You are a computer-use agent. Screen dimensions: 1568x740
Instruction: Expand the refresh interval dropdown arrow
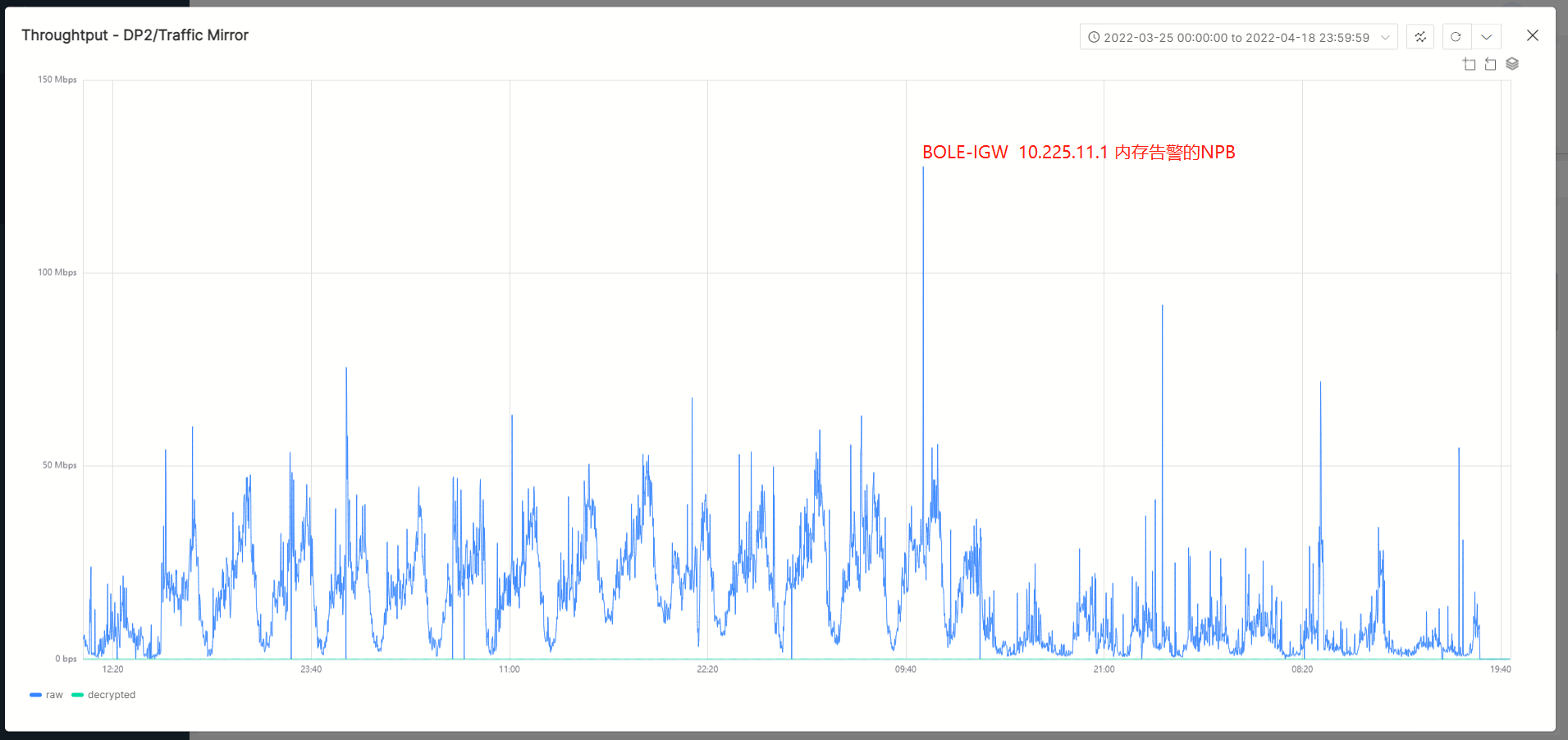(x=1486, y=37)
